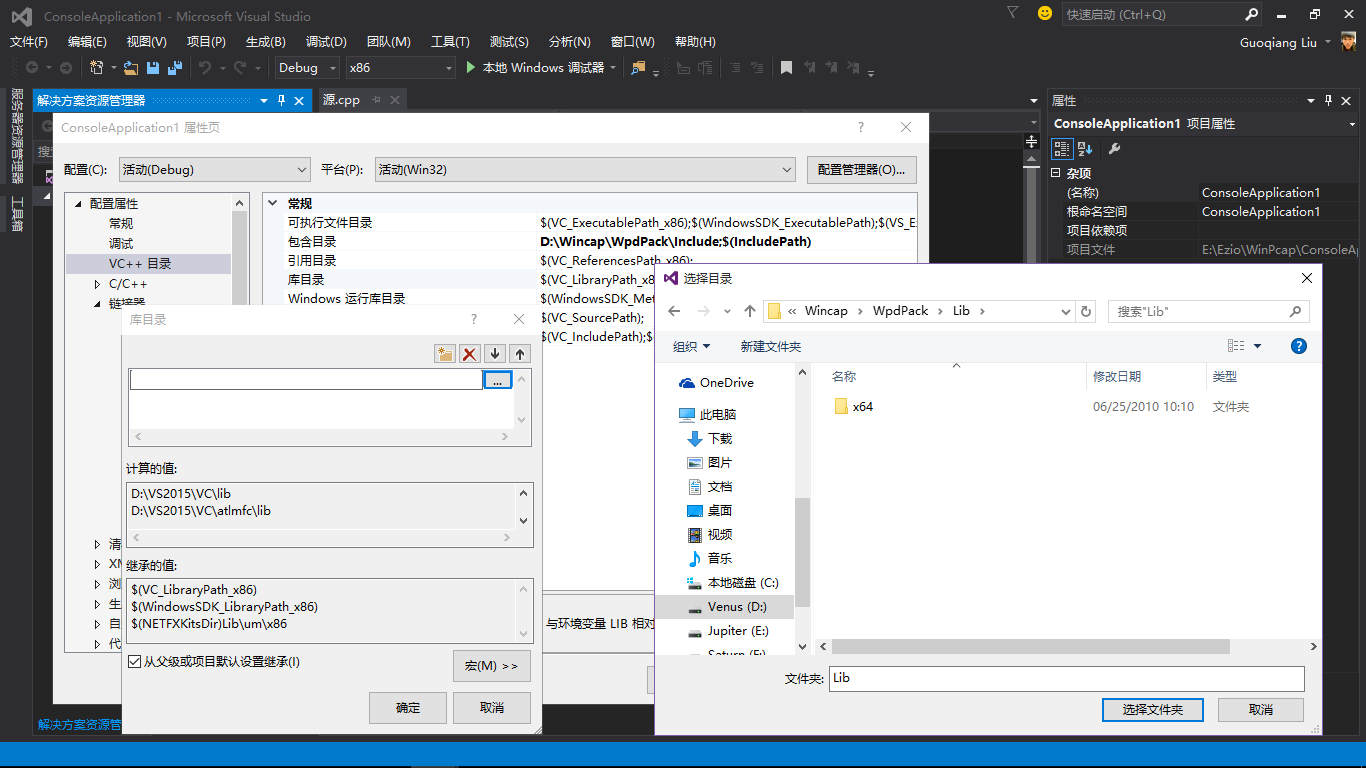
Task: Click the feedback smiley icon
Action: 1045,14
